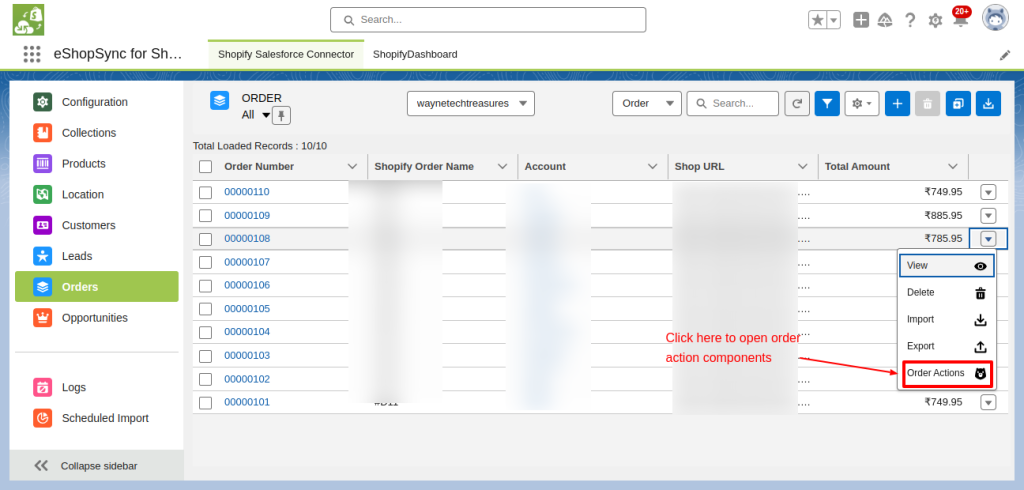This screenshot has height=490, width=1024.
Task: Open the Shop URL column chevron
Action: pyautogui.click(x=803, y=167)
